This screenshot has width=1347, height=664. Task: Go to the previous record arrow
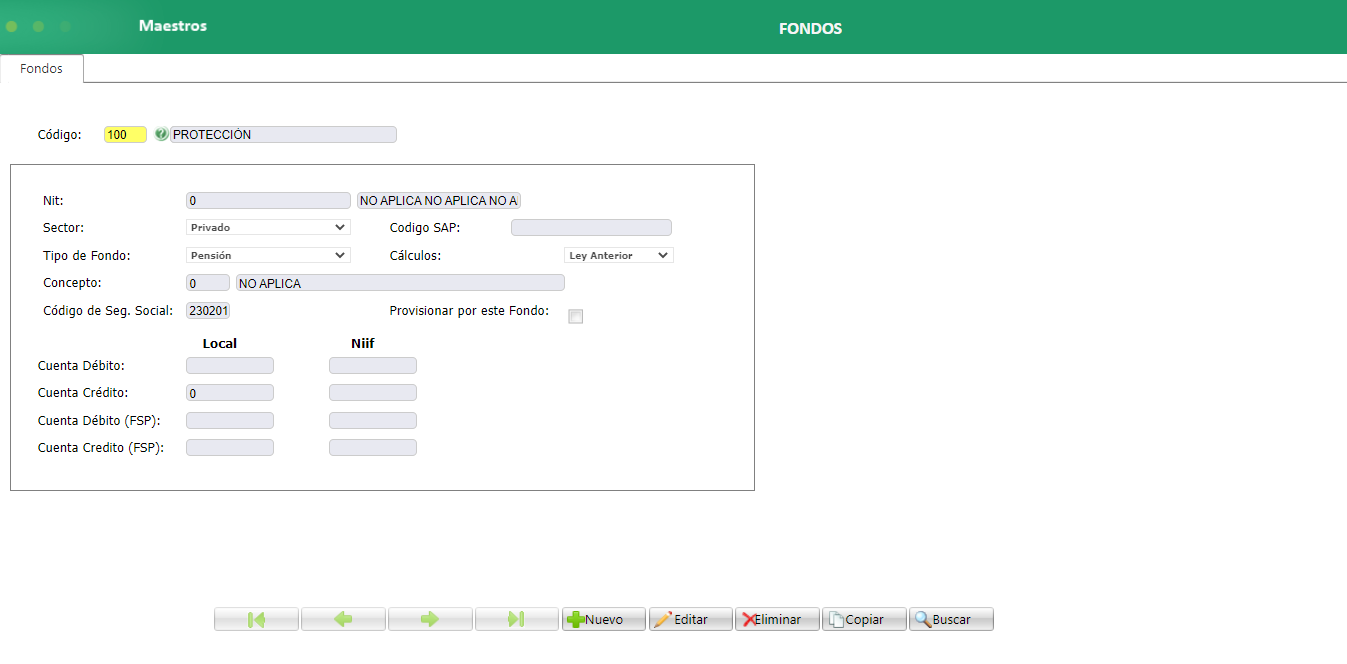pyautogui.click(x=343, y=619)
